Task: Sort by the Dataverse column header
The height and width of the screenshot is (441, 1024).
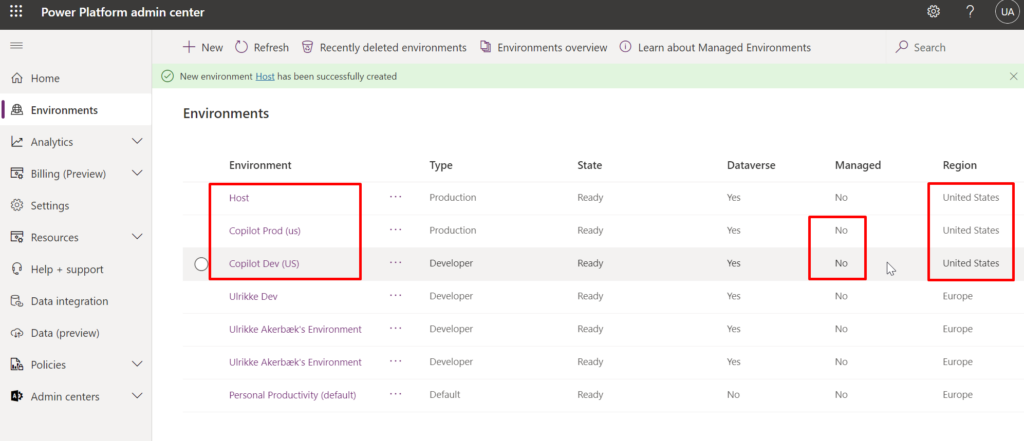Action: pyautogui.click(x=751, y=165)
